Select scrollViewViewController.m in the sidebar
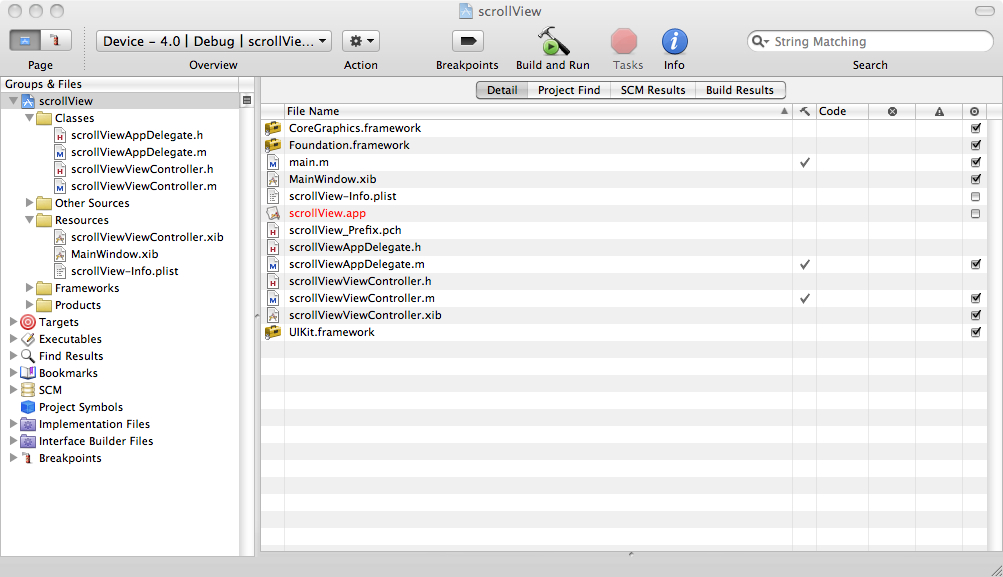Image resolution: width=1003 pixels, height=577 pixels. pos(143,186)
